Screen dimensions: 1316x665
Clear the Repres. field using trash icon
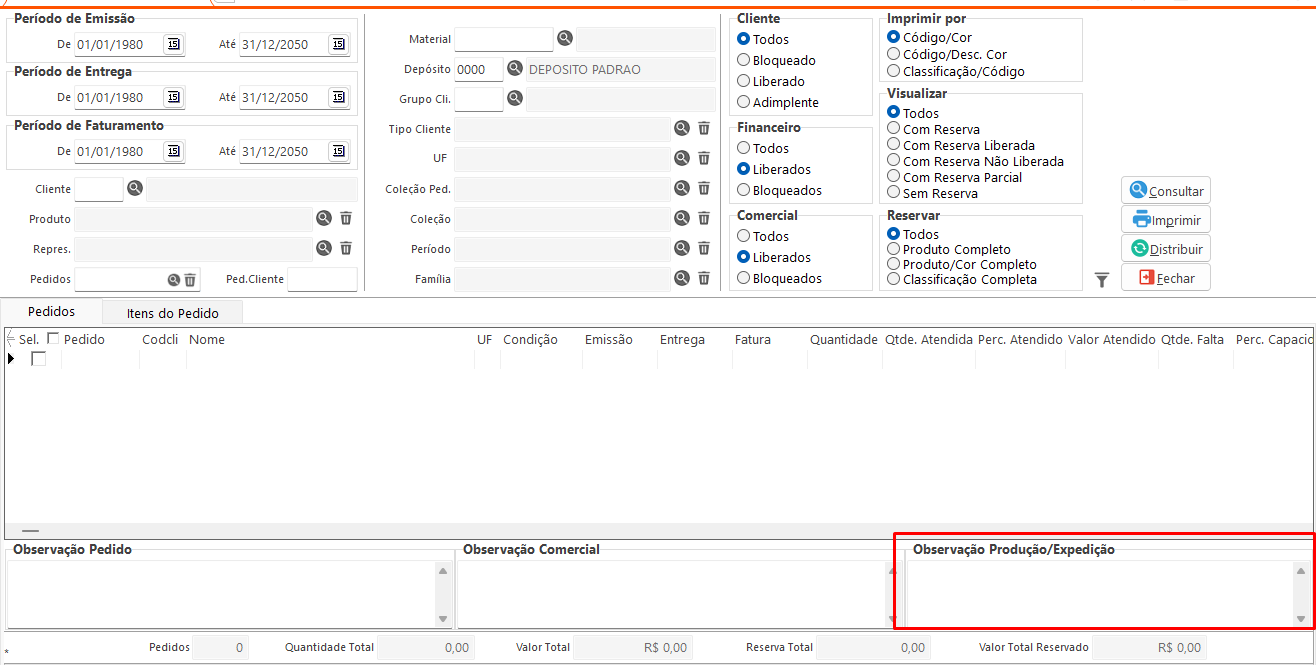(346, 248)
